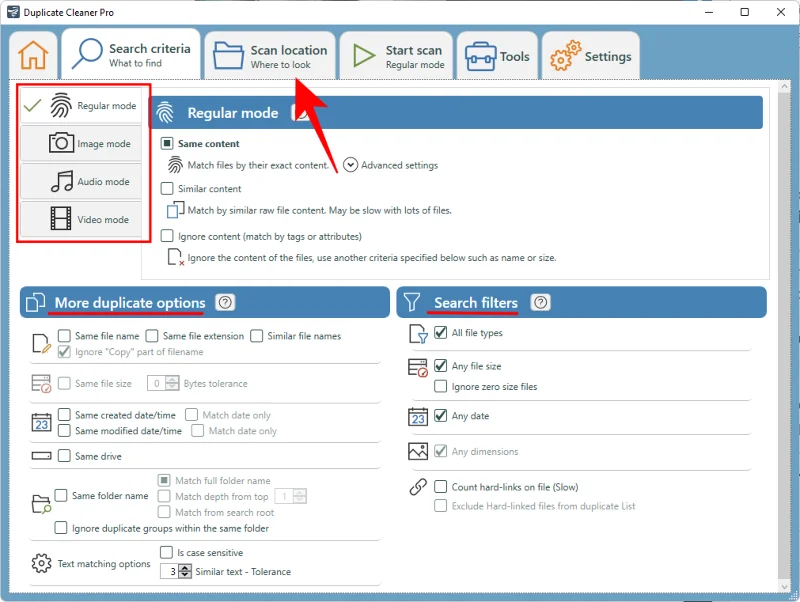Select Audio mode music note icon
Image resolution: width=800 pixels, height=602 pixels.
click(x=62, y=181)
